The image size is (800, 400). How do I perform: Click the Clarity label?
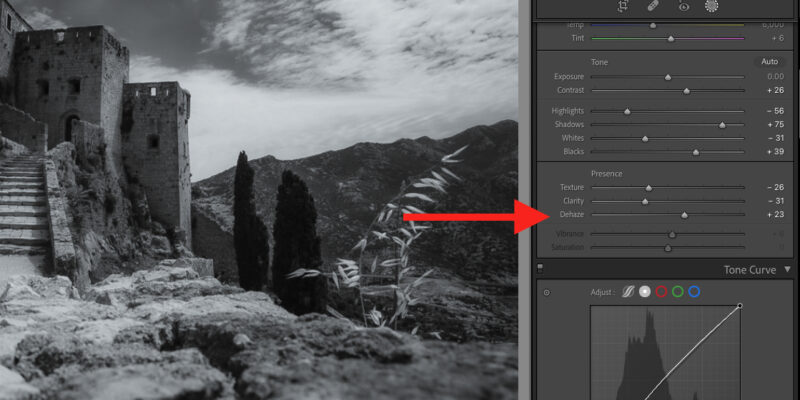[573, 201]
